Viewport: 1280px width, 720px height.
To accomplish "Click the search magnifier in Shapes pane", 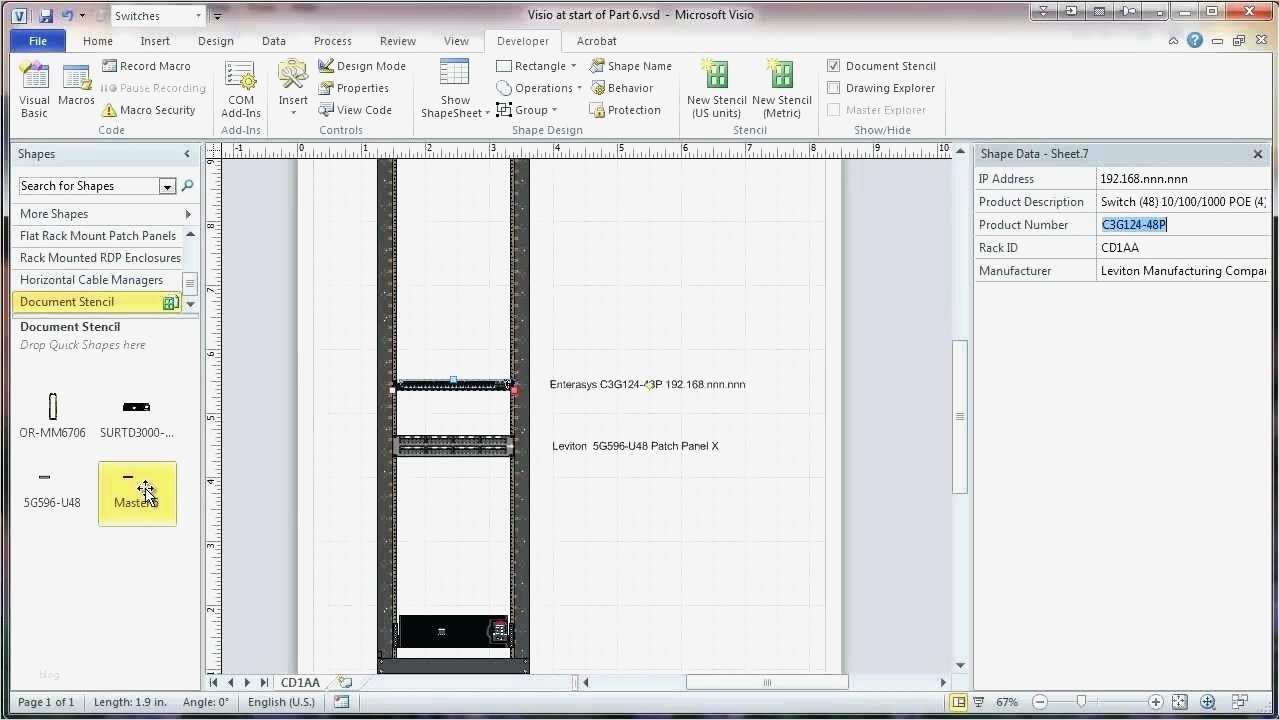I will pos(187,186).
